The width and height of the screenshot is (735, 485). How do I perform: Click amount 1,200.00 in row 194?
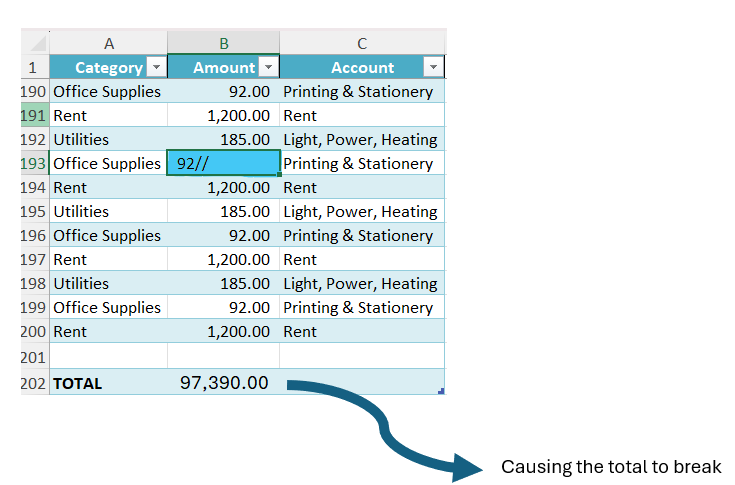click(224, 187)
